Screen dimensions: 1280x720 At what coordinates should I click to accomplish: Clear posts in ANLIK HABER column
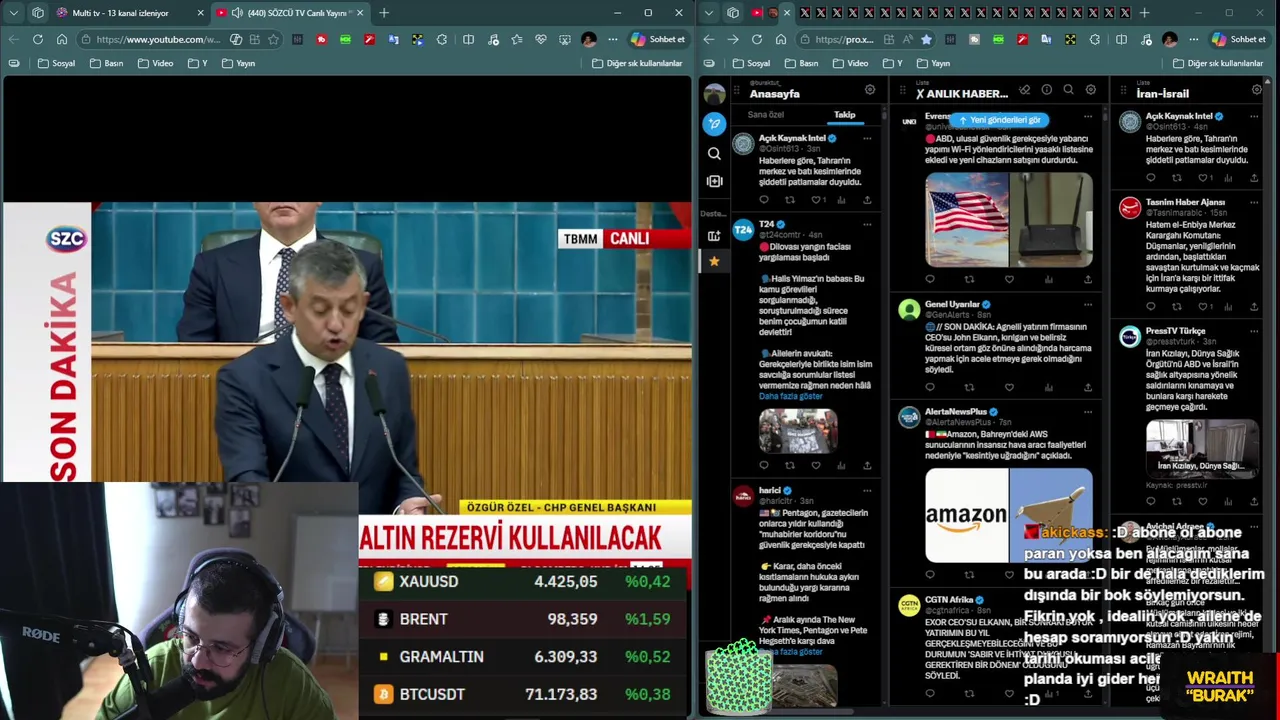click(x=1025, y=90)
